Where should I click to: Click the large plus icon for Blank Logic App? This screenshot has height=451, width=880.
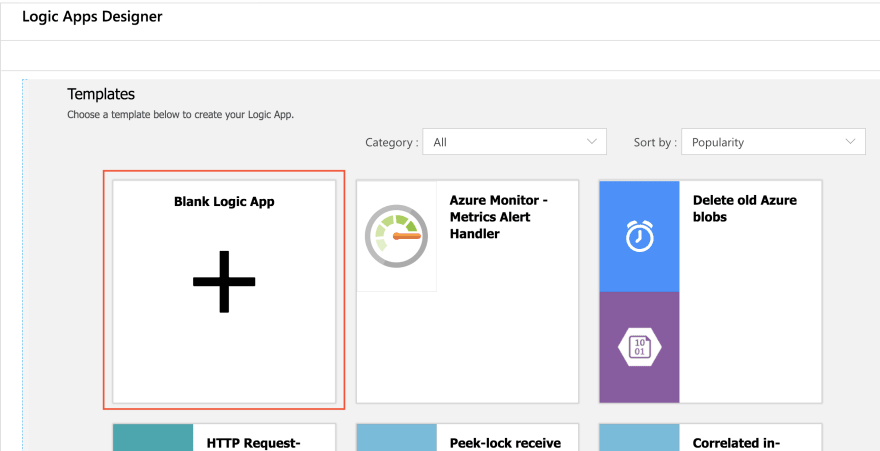click(224, 282)
